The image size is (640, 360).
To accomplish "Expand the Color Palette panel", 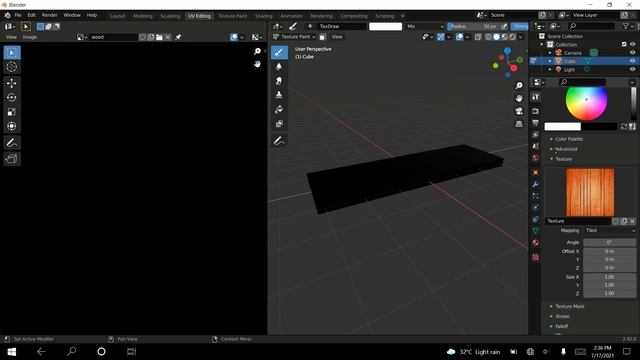I will click(x=569, y=139).
